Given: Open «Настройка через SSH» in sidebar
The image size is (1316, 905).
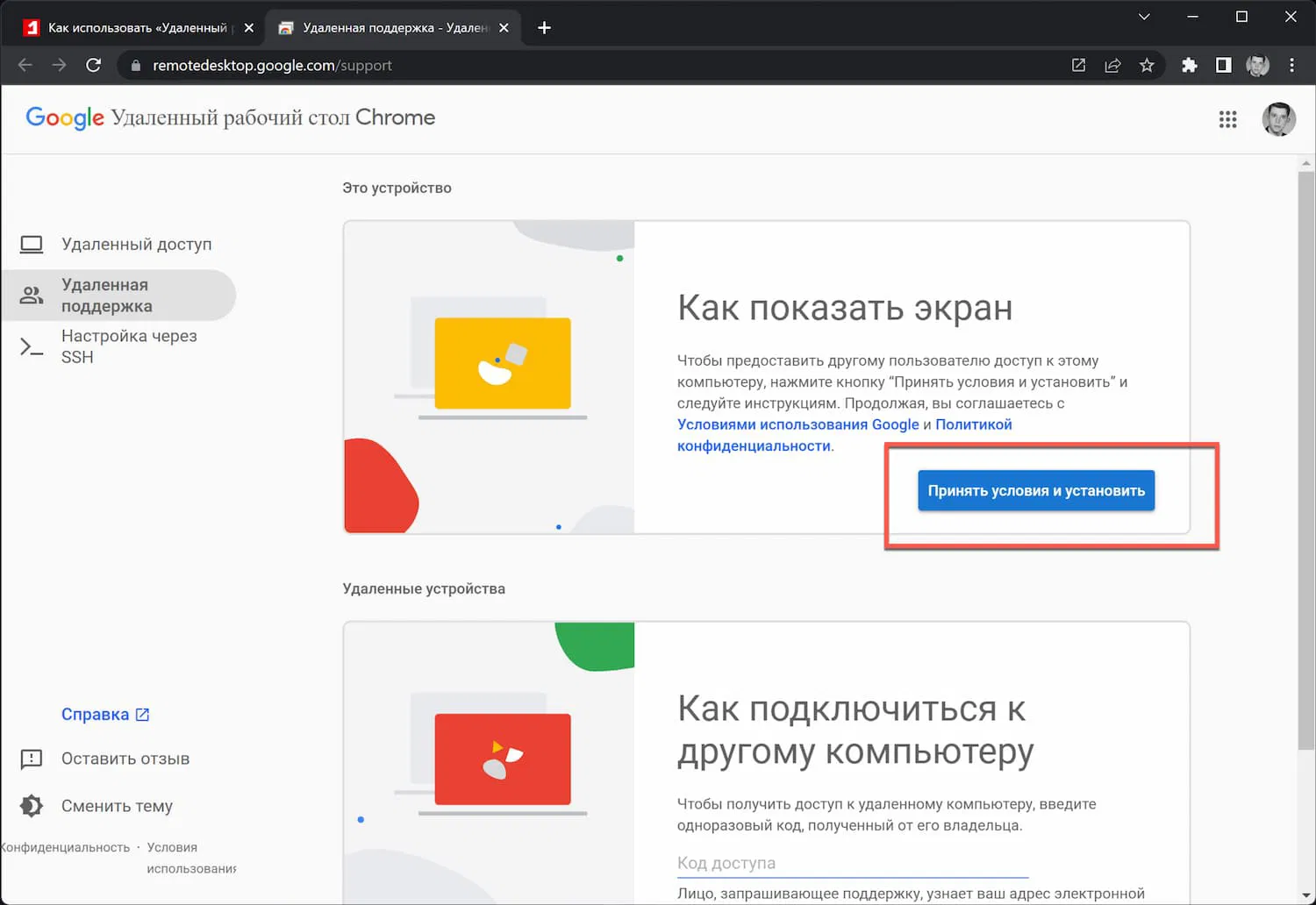Looking at the screenshot, I should pos(118,346).
